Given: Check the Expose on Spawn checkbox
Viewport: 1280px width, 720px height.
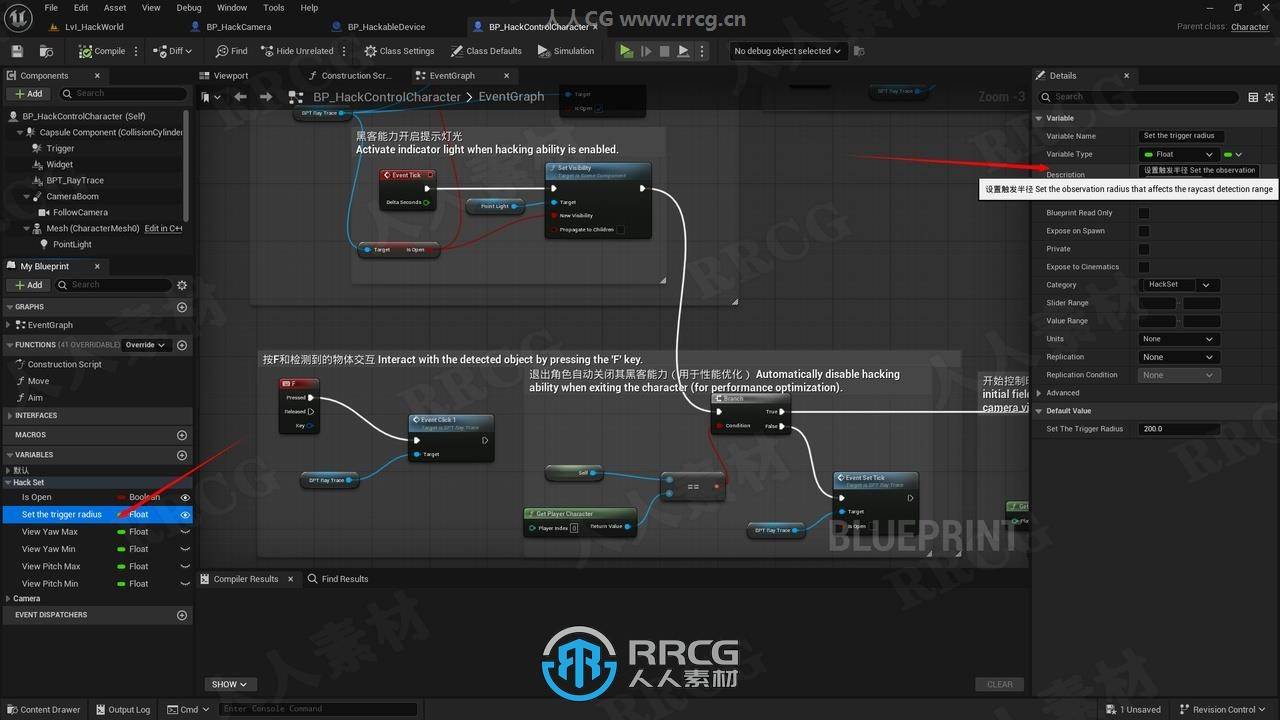Looking at the screenshot, I should [1144, 231].
